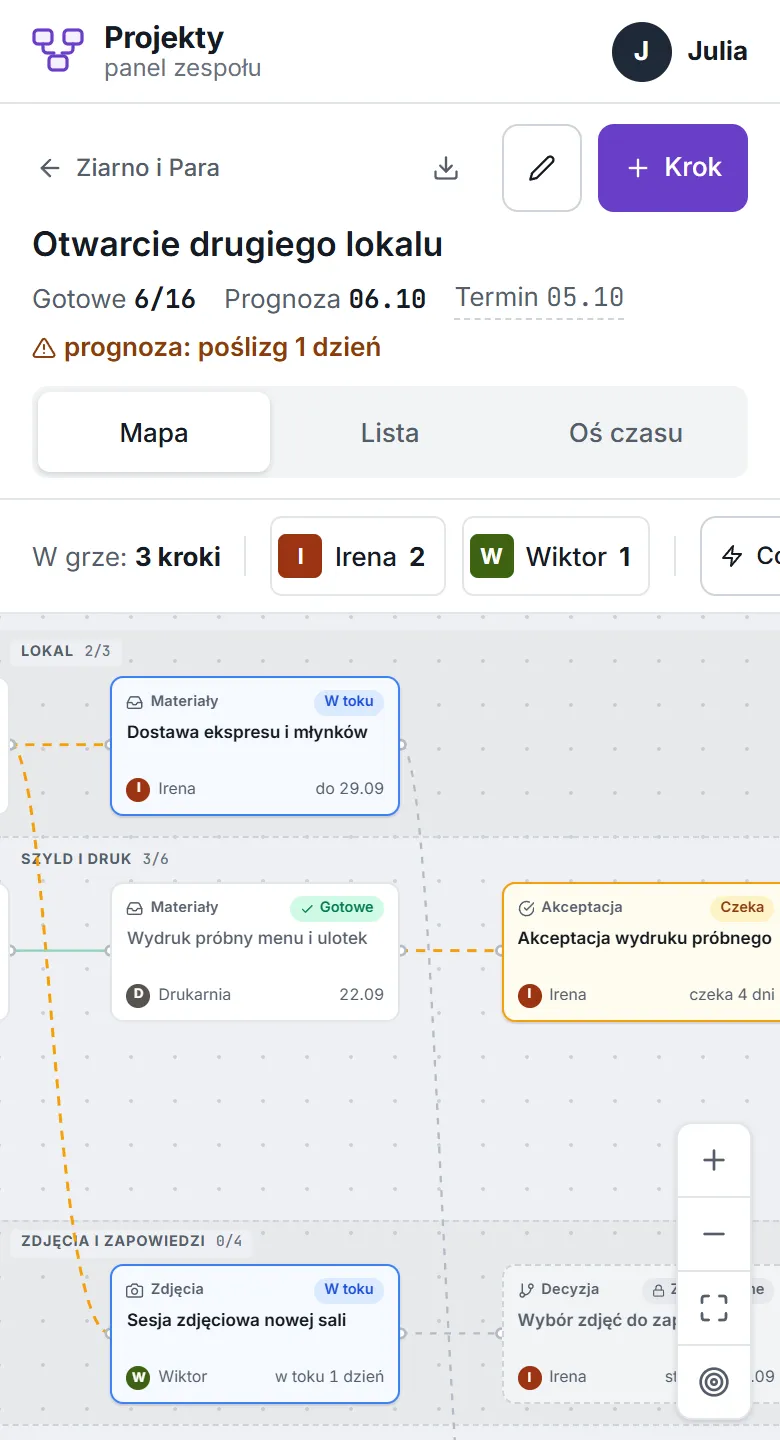Click the Akceptacja check-circle icon
This screenshot has height=1440, width=780.
[x=527, y=908]
